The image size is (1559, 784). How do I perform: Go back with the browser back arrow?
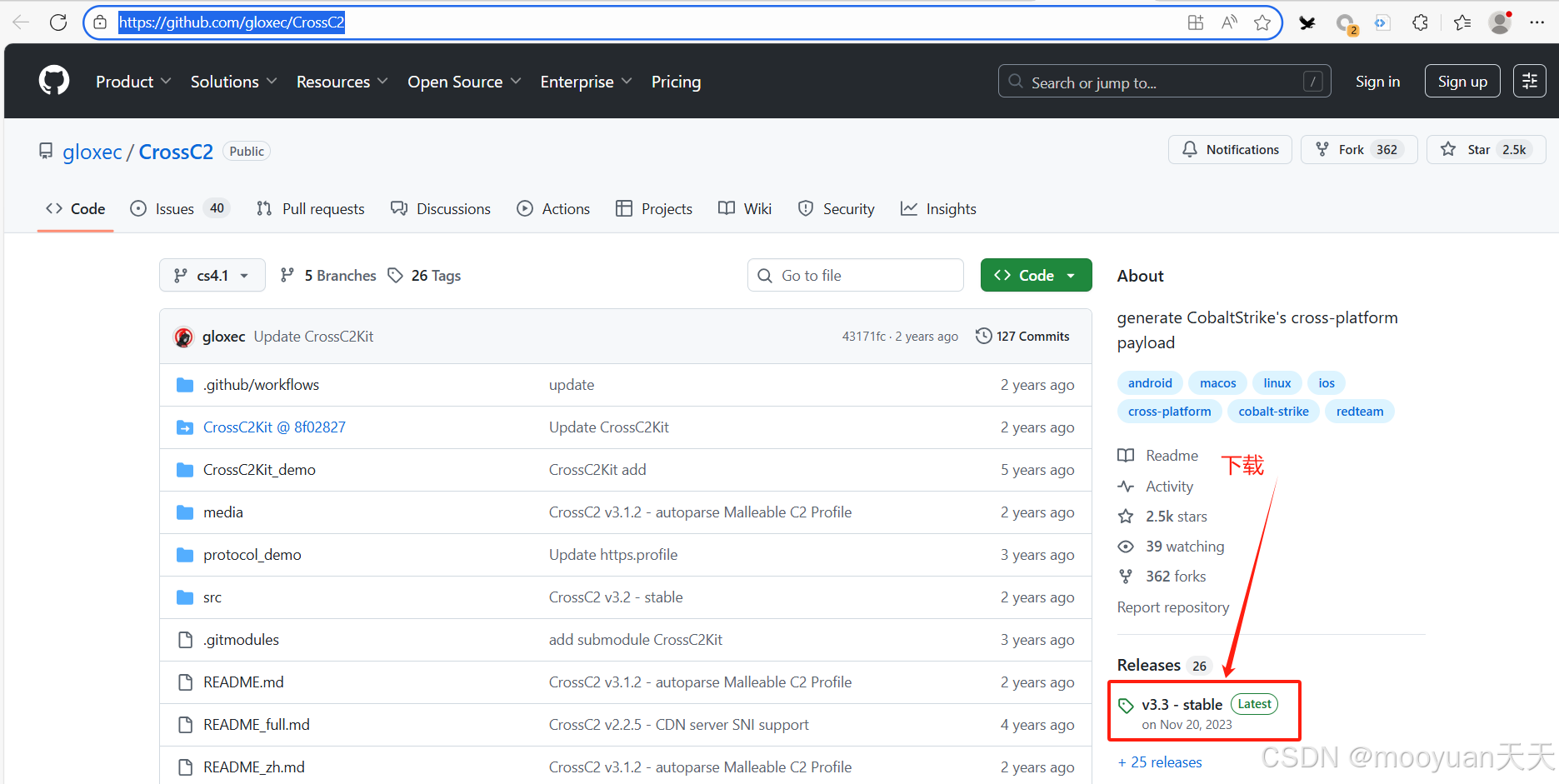pos(21,22)
